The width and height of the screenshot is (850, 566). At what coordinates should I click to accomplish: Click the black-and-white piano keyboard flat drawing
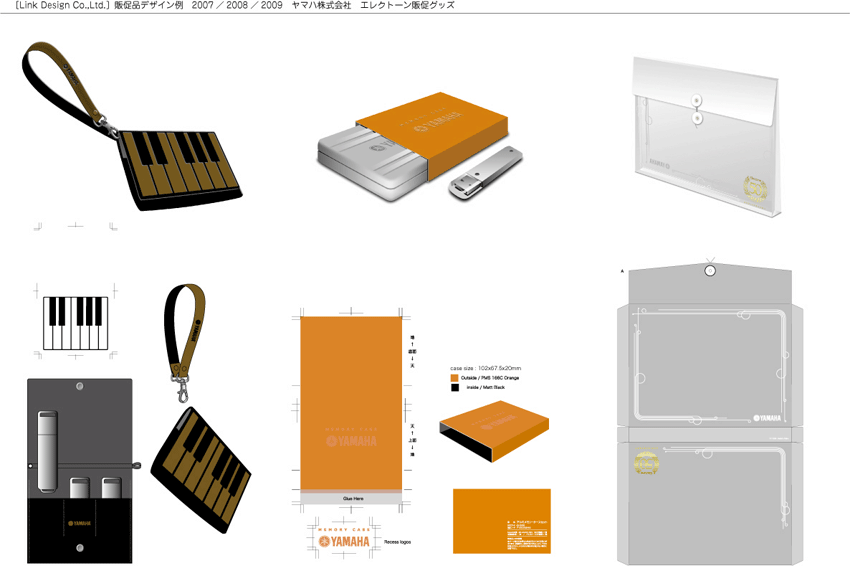74,323
